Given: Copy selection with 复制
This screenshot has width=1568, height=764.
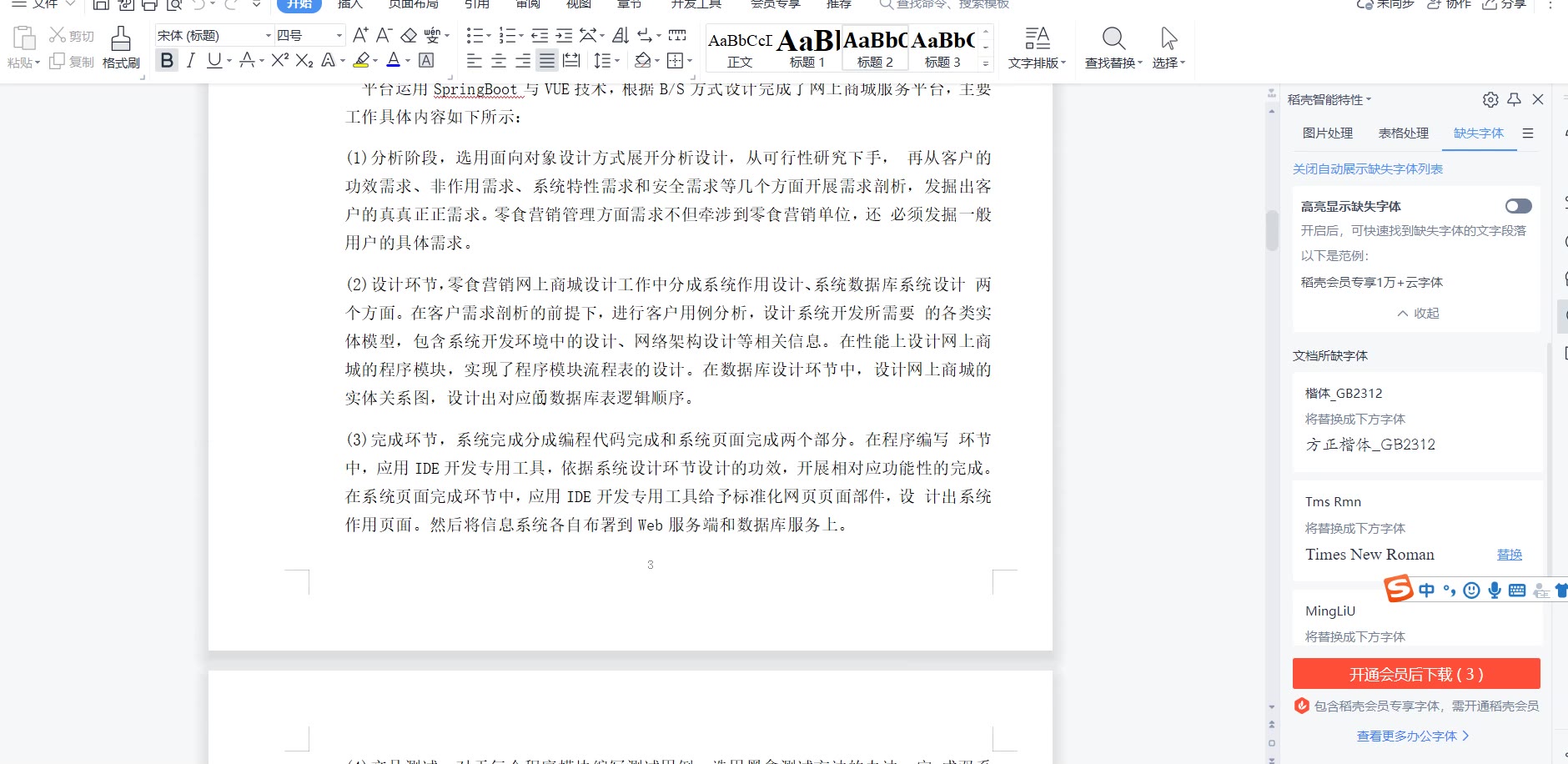Looking at the screenshot, I should [x=71, y=61].
